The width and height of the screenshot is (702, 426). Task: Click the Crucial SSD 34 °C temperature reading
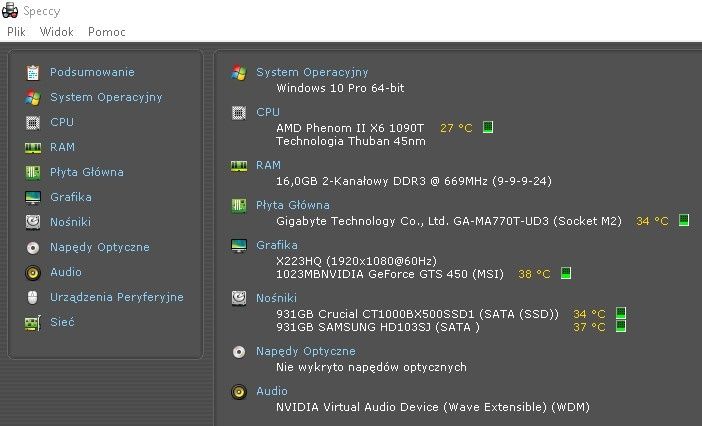pyautogui.click(x=589, y=314)
